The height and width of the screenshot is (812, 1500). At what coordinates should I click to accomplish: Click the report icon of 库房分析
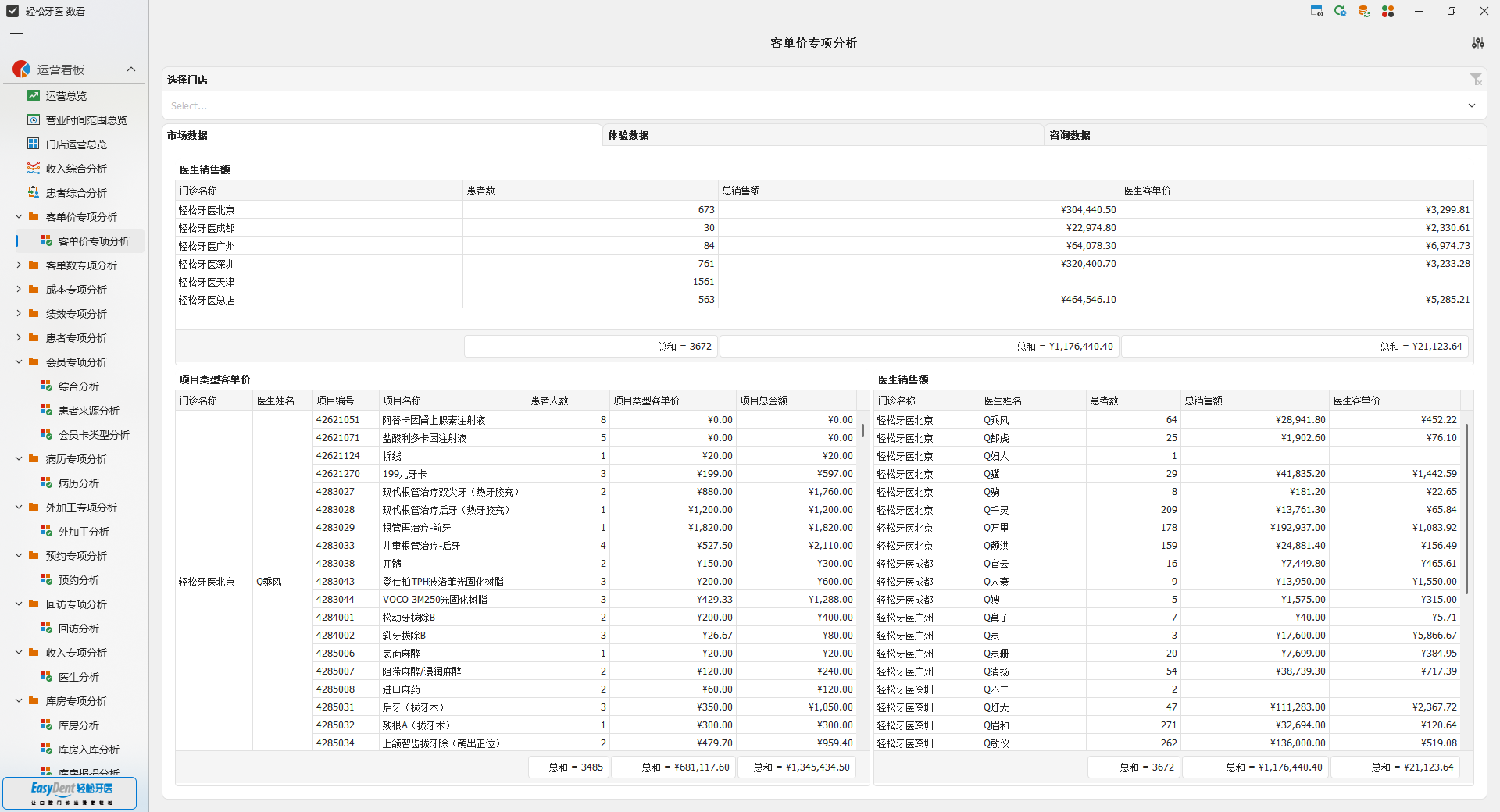47,725
